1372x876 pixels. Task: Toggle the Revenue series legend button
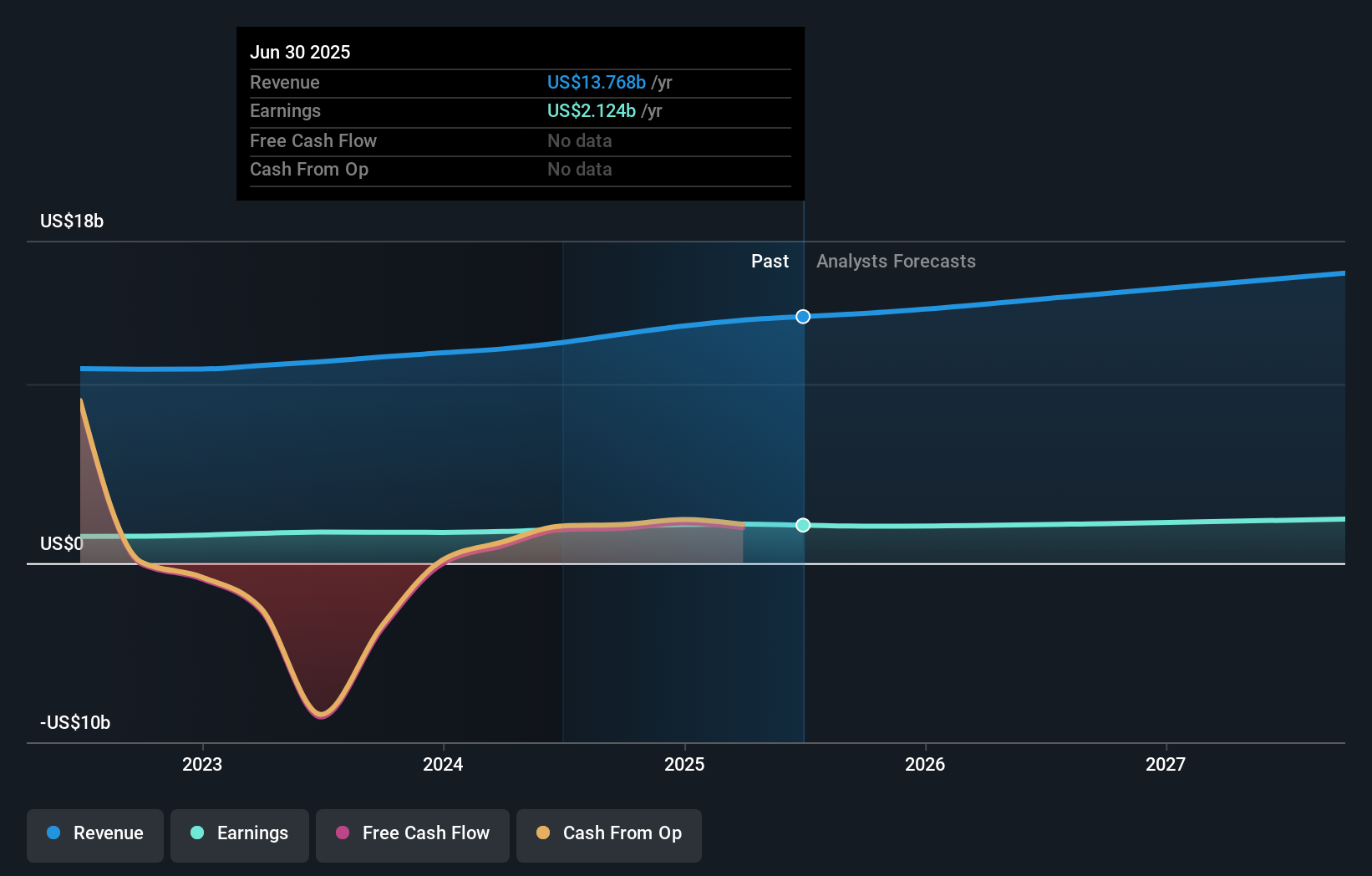pyautogui.click(x=95, y=835)
